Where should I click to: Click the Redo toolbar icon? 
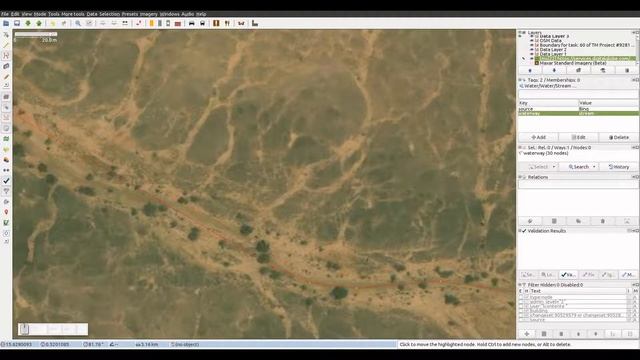coord(64,23)
